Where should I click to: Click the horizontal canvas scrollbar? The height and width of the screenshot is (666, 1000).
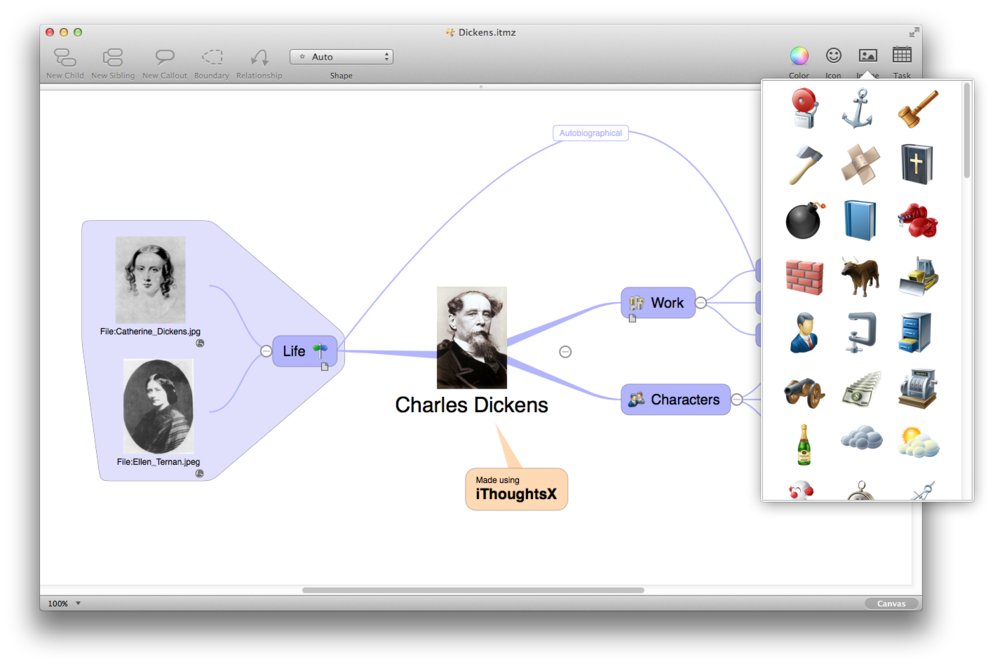coord(473,590)
